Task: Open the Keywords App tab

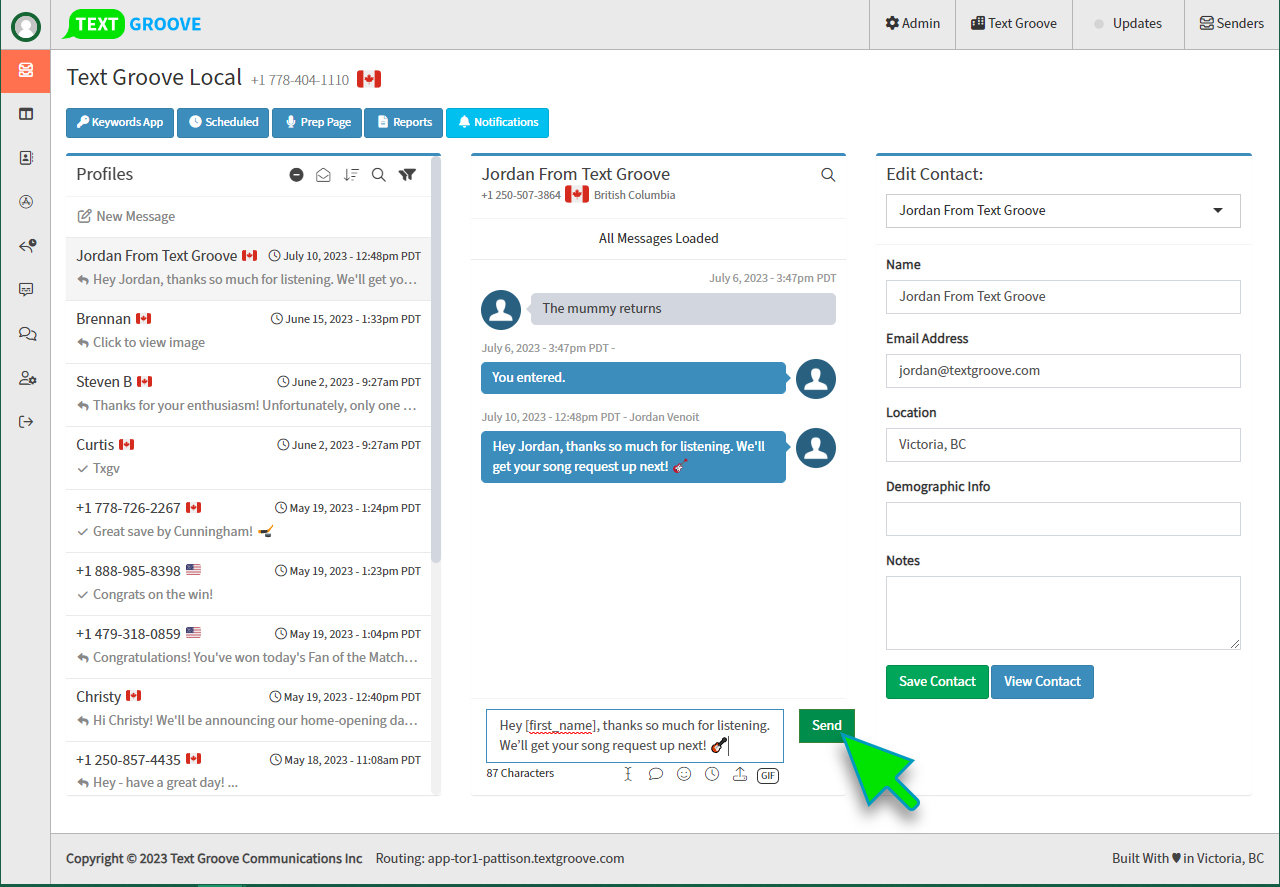Action: point(120,122)
